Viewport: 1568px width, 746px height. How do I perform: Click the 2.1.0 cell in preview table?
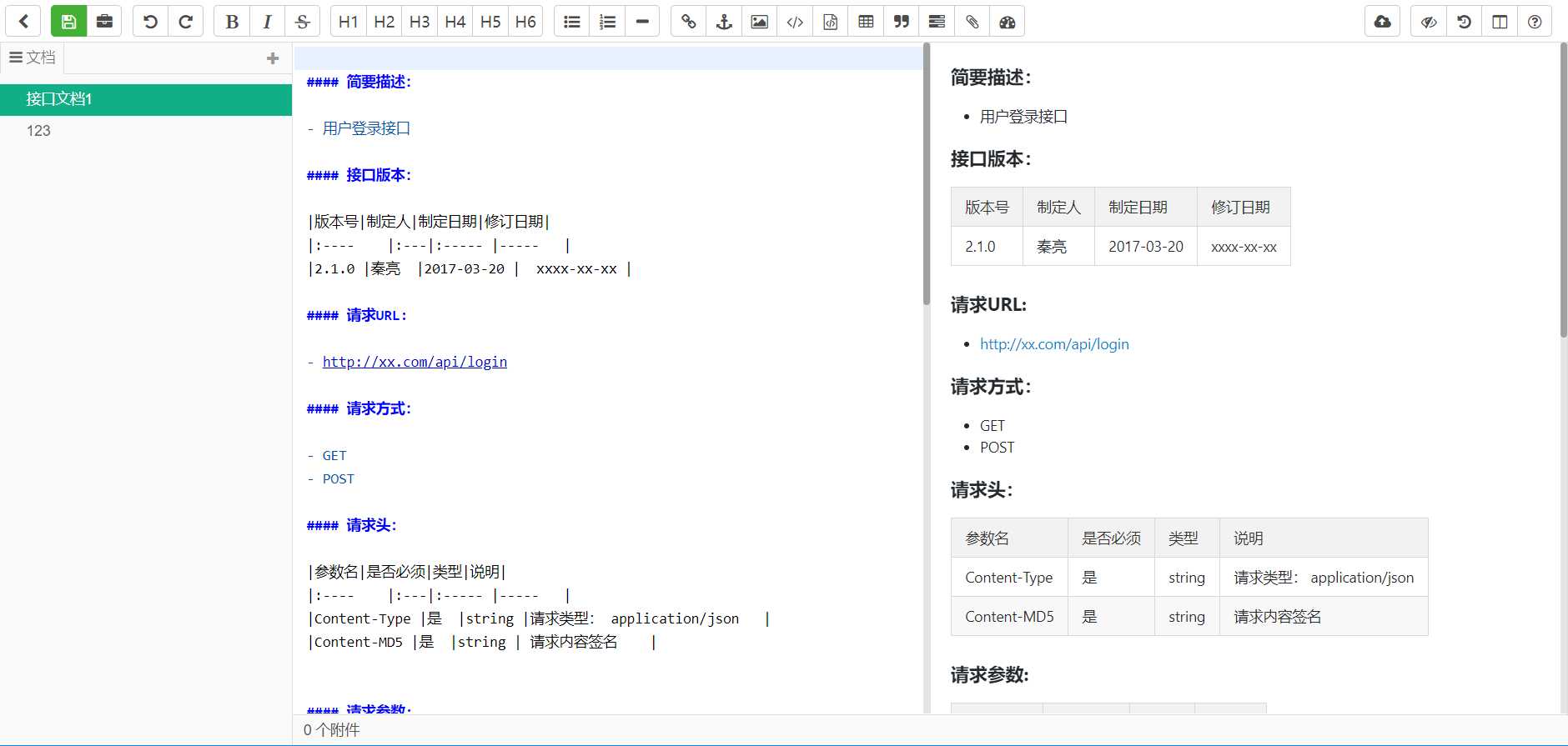tap(987, 247)
